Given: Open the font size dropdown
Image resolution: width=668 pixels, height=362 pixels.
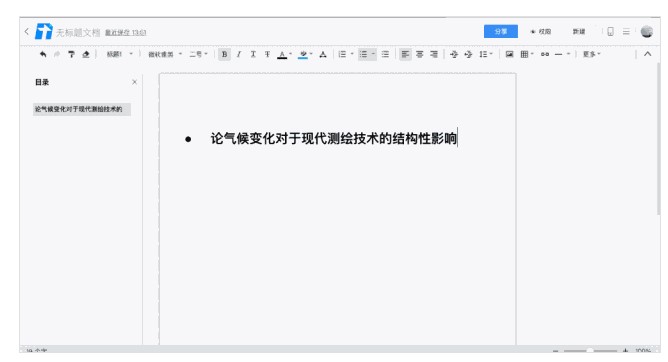Looking at the screenshot, I should point(198,54).
